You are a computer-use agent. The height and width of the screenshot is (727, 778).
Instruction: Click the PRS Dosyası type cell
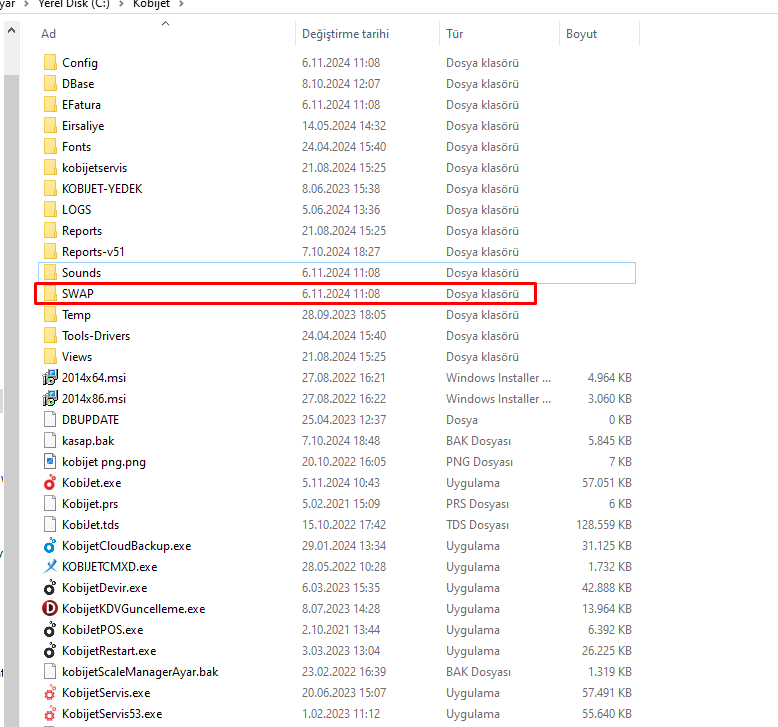[477, 504]
